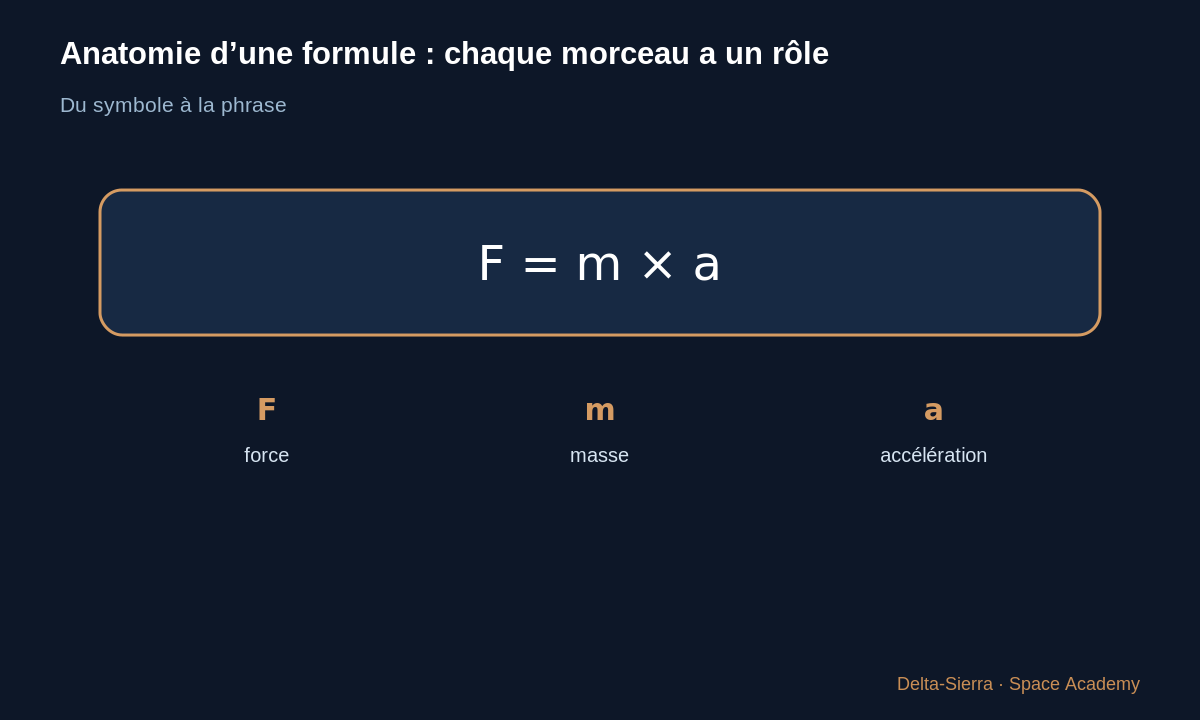This screenshot has width=1200, height=720.
Task: Click the F in the main formula
Action: click(x=491, y=264)
